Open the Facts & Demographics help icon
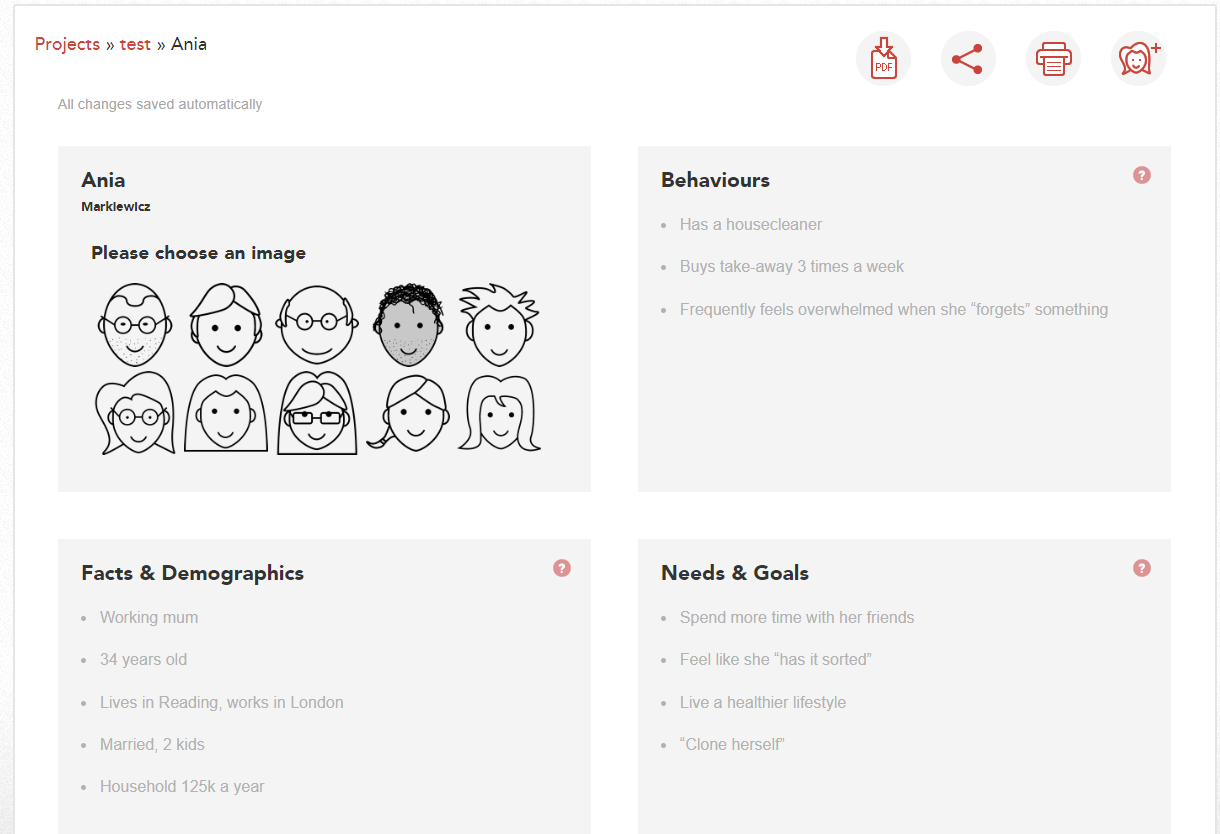 pyautogui.click(x=561, y=568)
